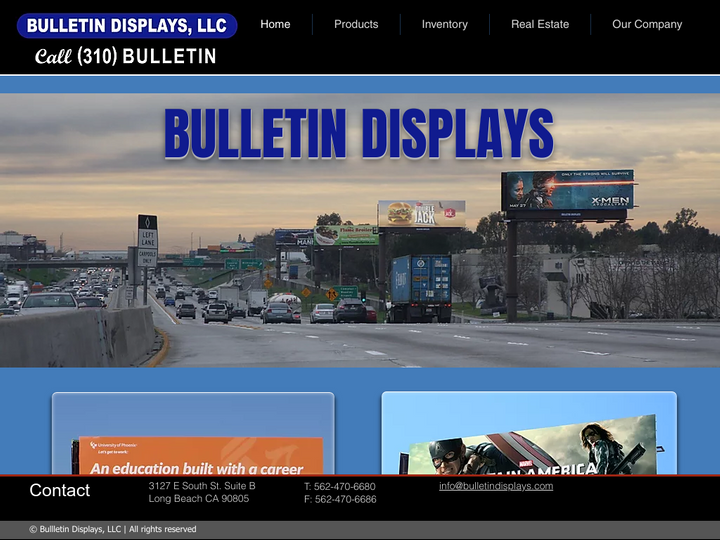Click the Bulletin Displays, LLC logo badge
Viewport: 720px width, 540px height.
click(x=127, y=25)
